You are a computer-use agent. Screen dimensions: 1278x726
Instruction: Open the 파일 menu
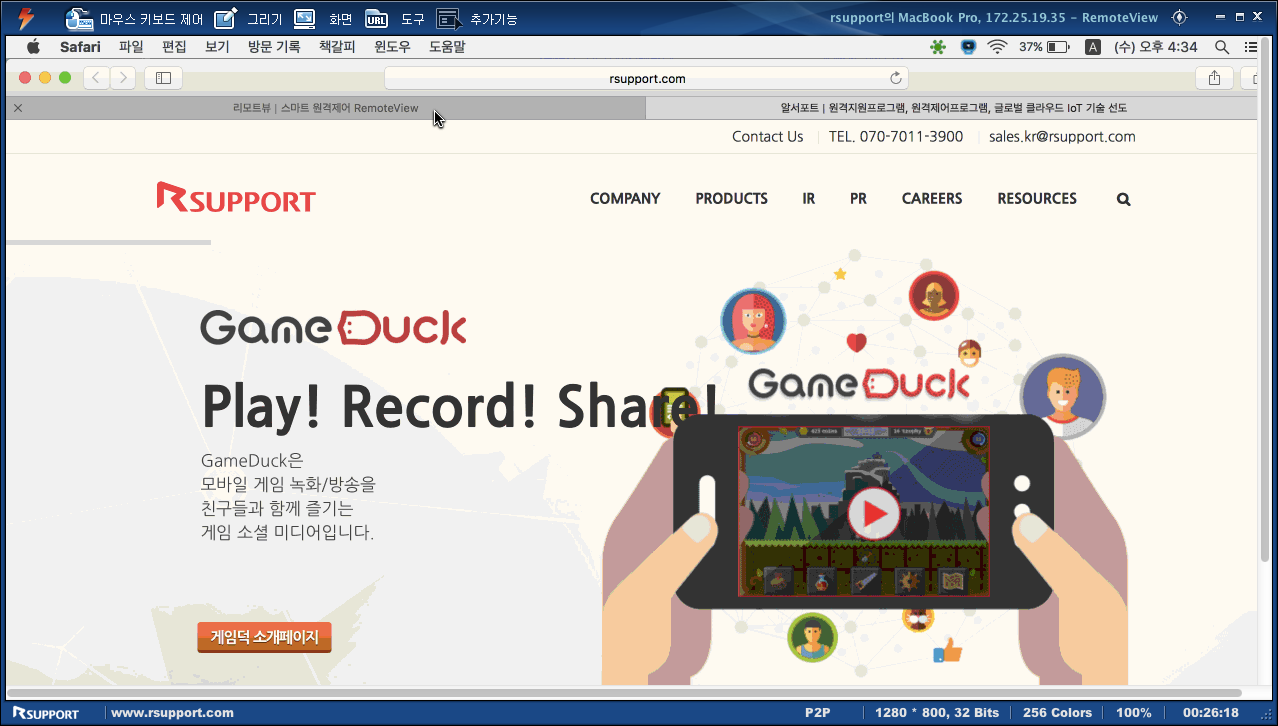pyautogui.click(x=131, y=47)
